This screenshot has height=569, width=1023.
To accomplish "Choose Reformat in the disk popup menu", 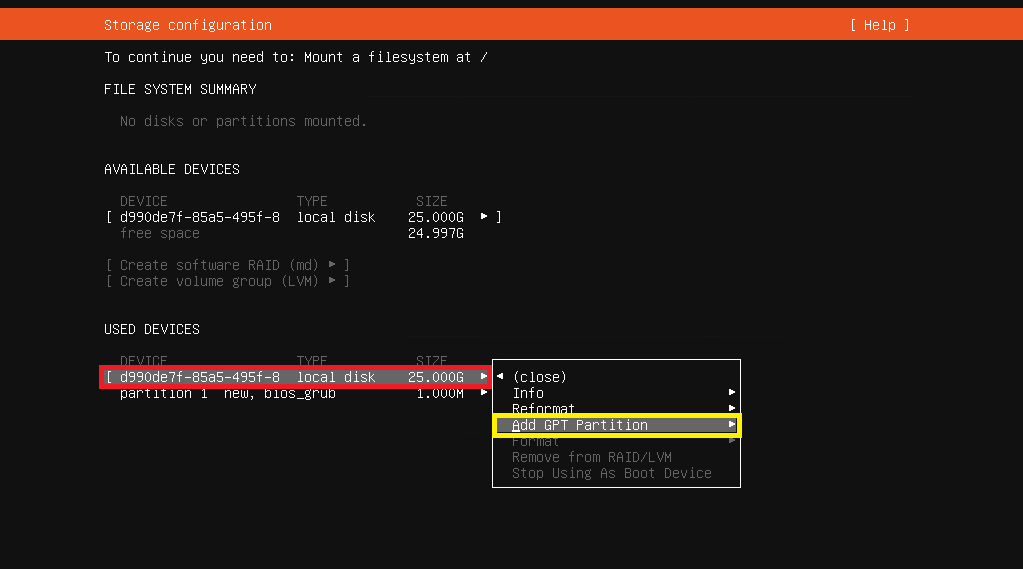I will (x=543, y=409).
